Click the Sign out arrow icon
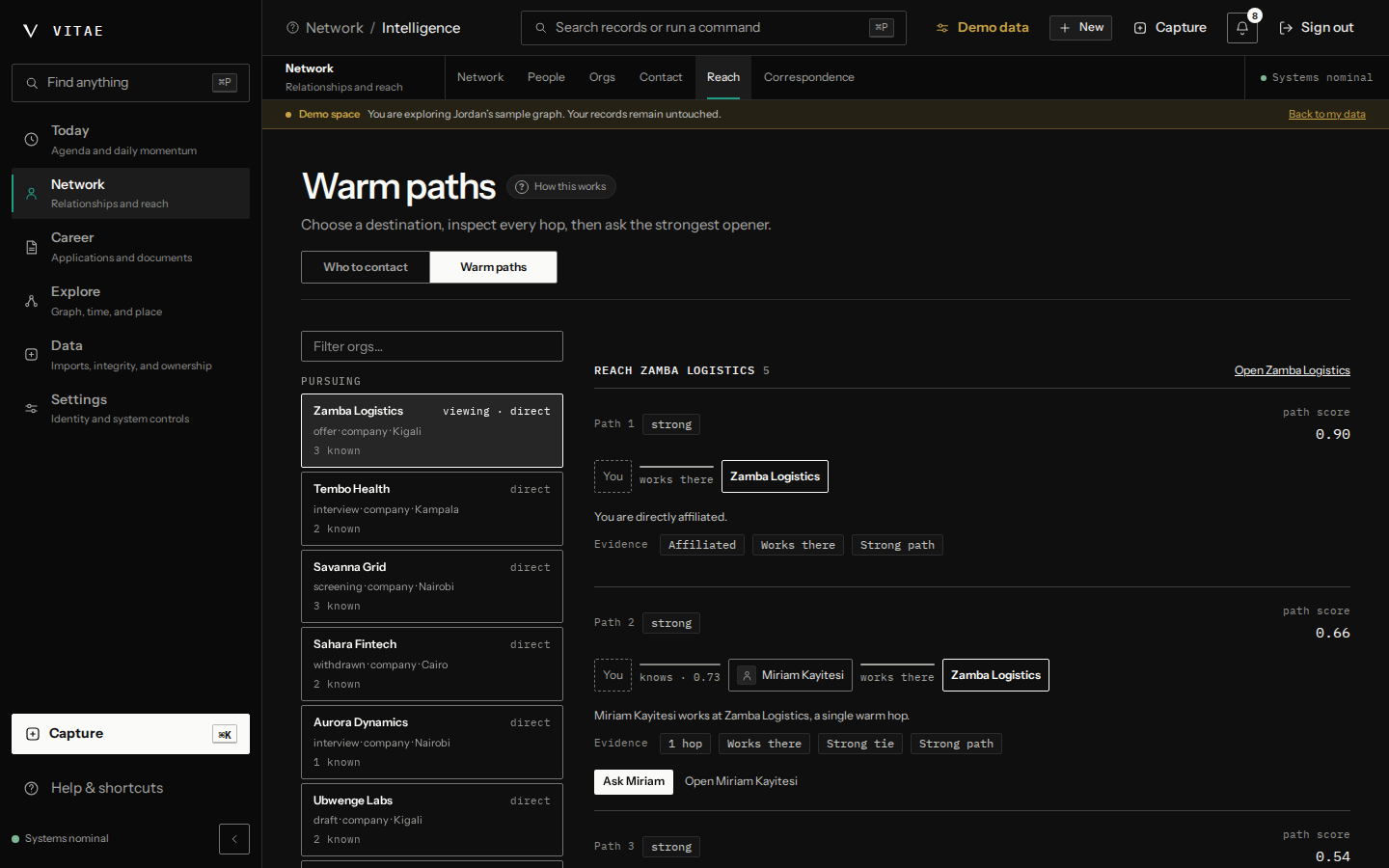This screenshot has width=1389, height=868. point(1286,28)
